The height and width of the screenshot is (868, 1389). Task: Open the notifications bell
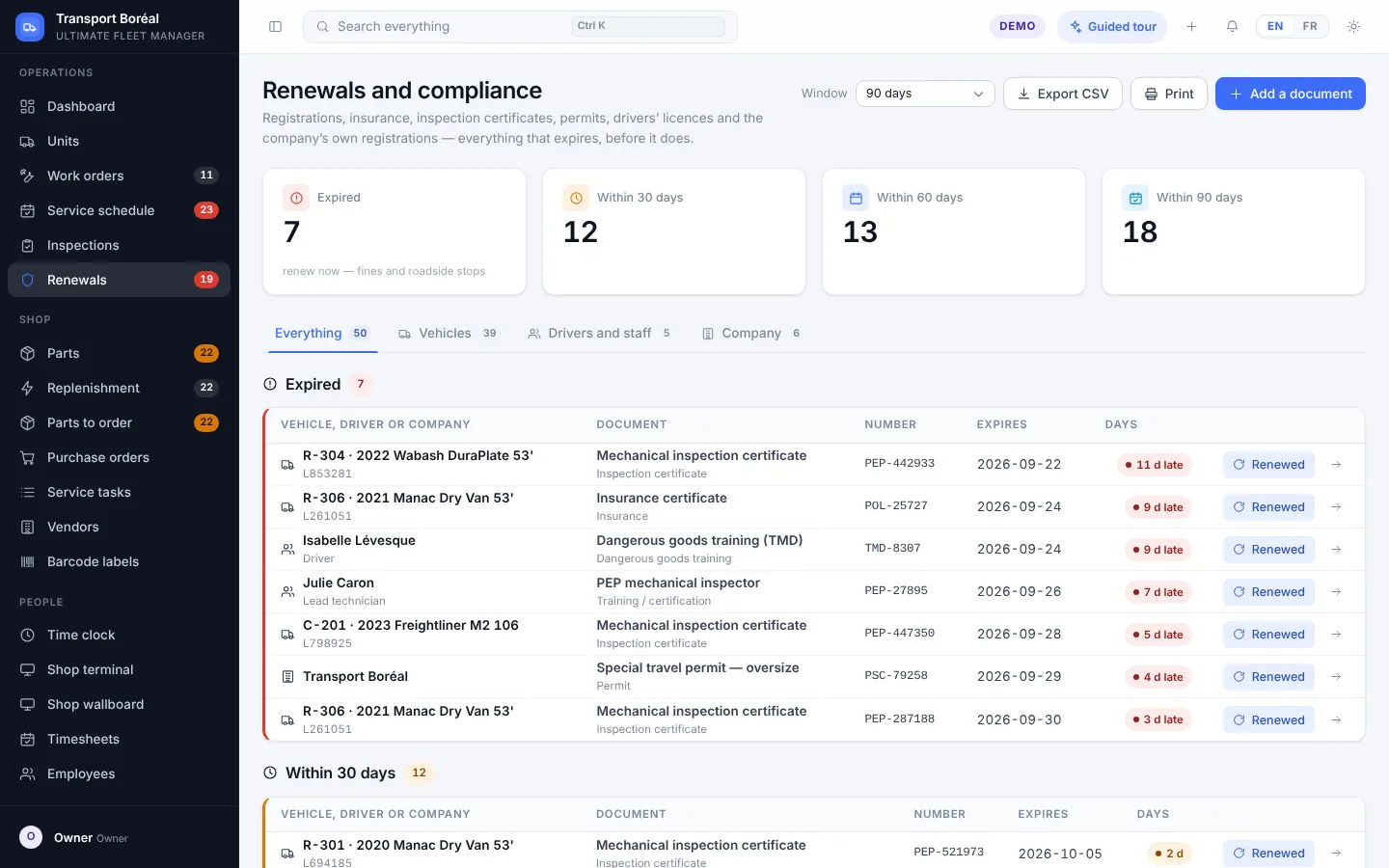[x=1232, y=27]
